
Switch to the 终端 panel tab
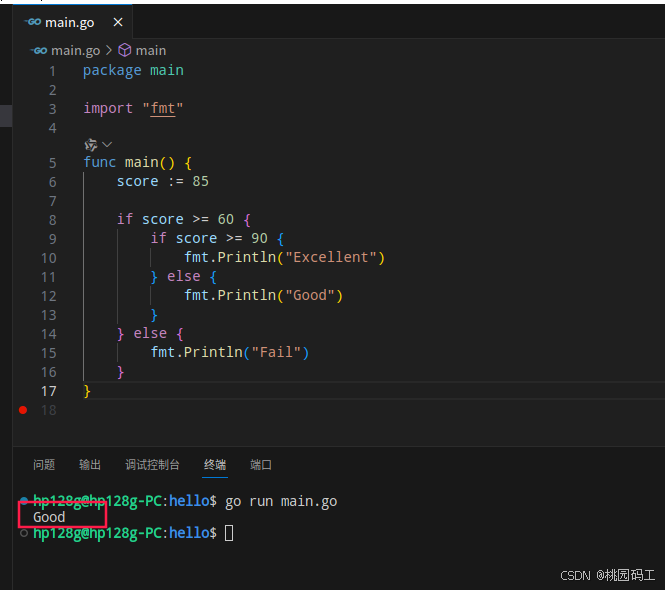click(215, 465)
